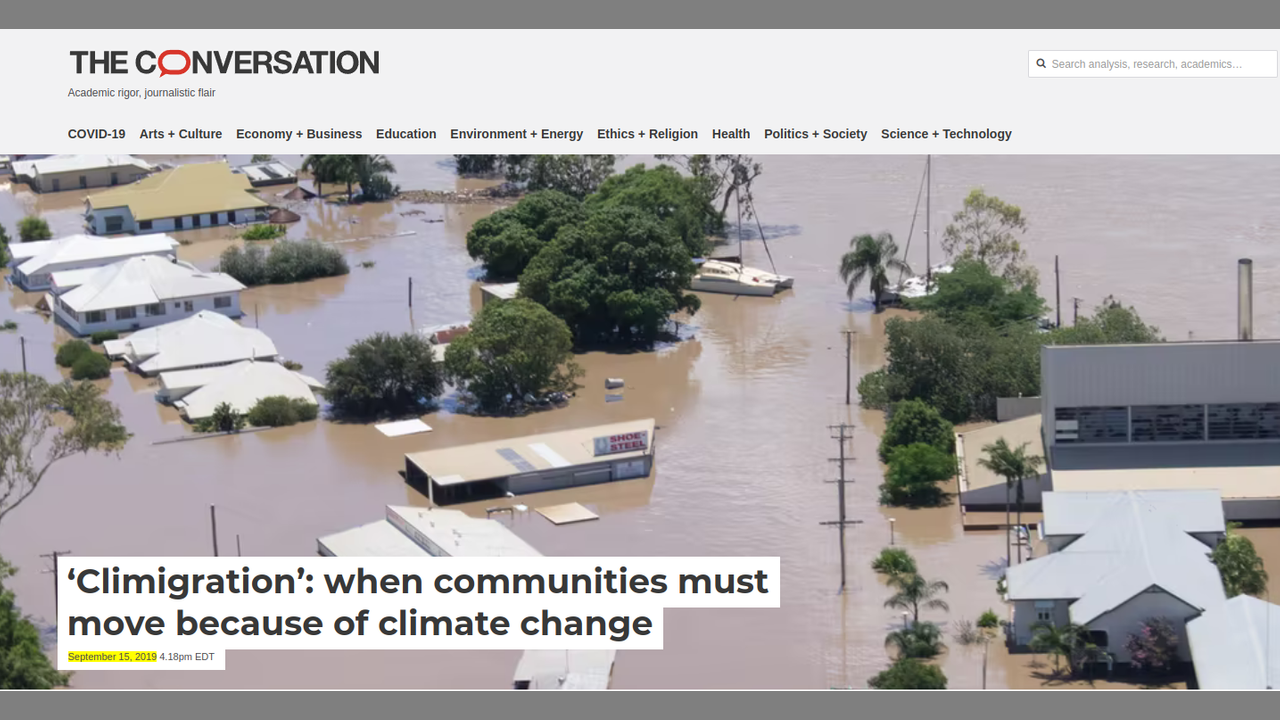Go to Politics + Society
The image size is (1280, 720).
click(815, 134)
